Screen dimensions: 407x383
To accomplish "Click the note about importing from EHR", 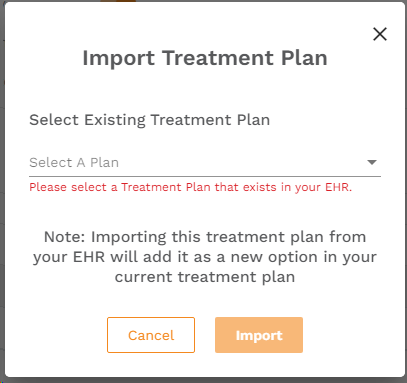I will point(205,257).
